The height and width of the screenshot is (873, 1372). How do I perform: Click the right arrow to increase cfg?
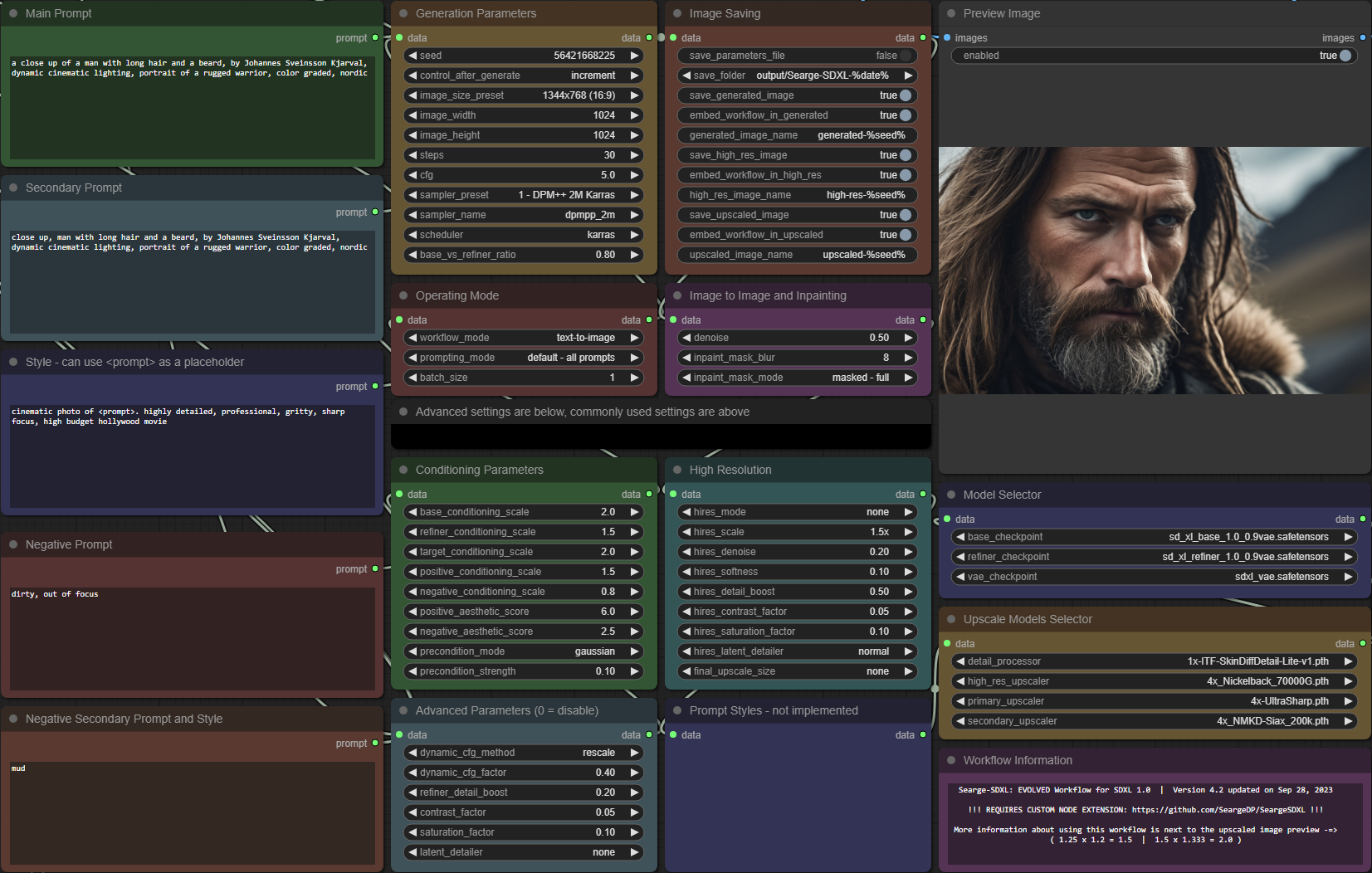[x=634, y=175]
